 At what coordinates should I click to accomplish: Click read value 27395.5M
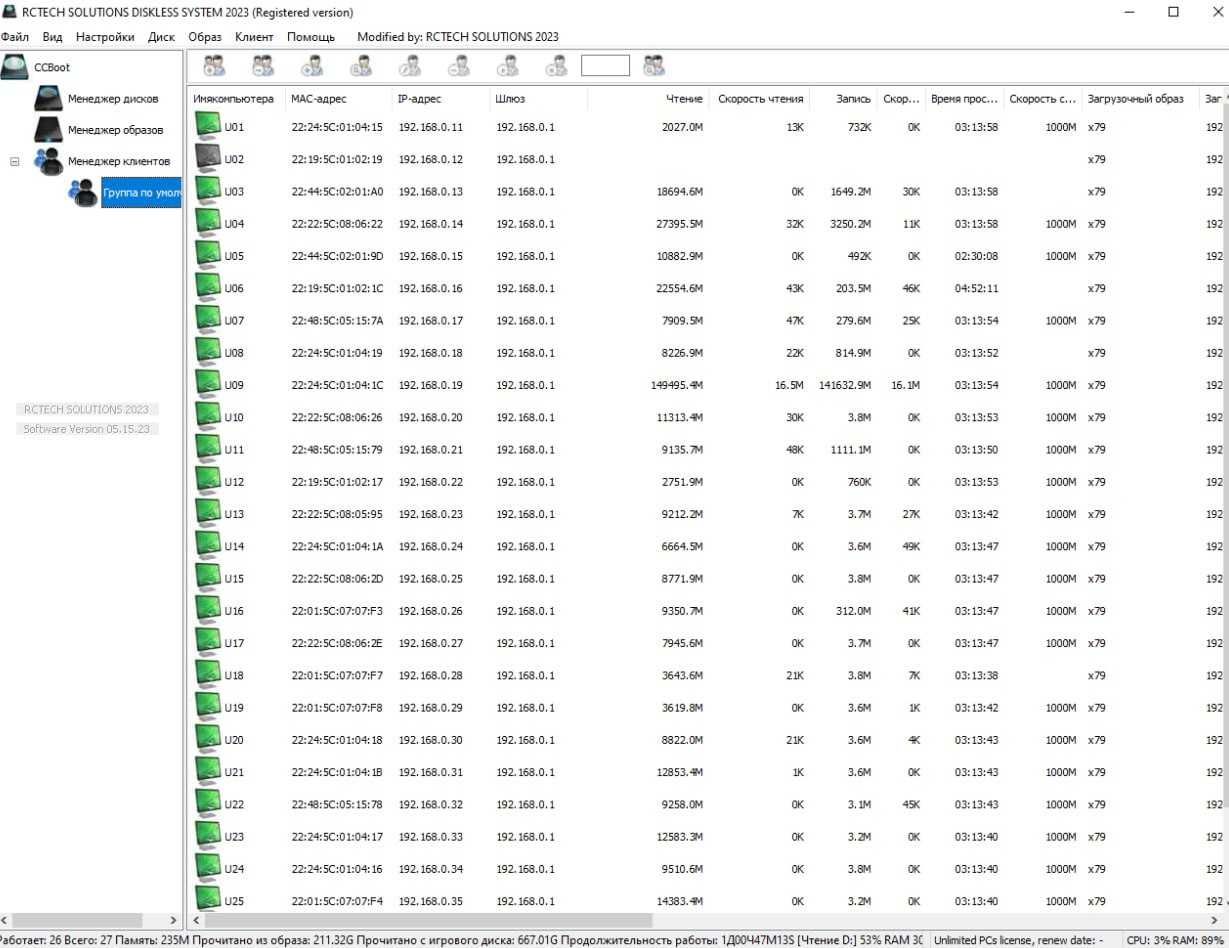(x=680, y=224)
